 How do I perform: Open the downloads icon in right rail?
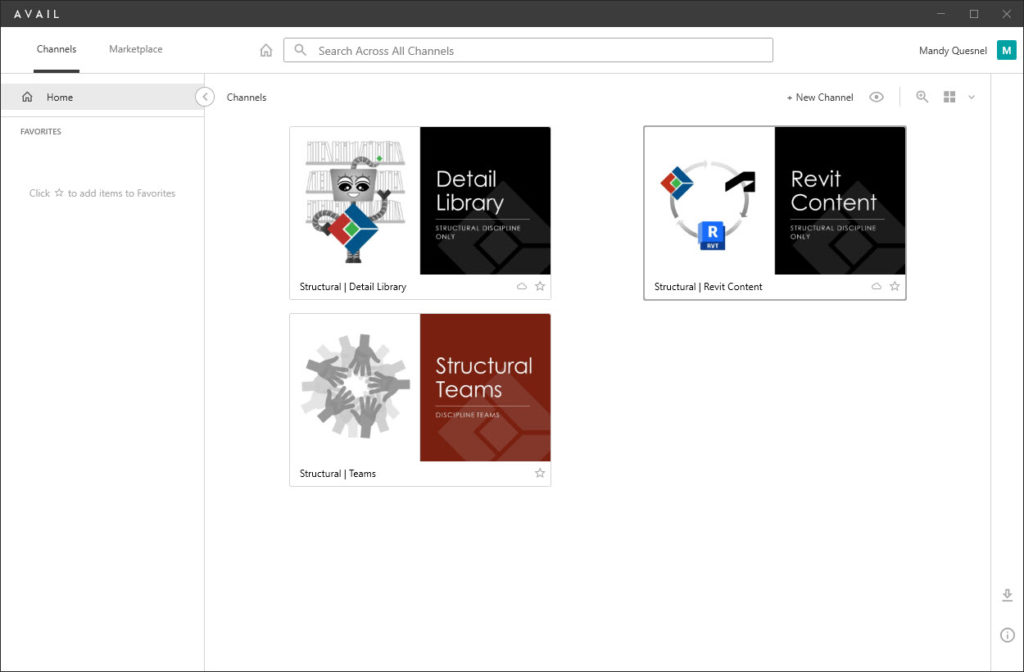click(1007, 595)
